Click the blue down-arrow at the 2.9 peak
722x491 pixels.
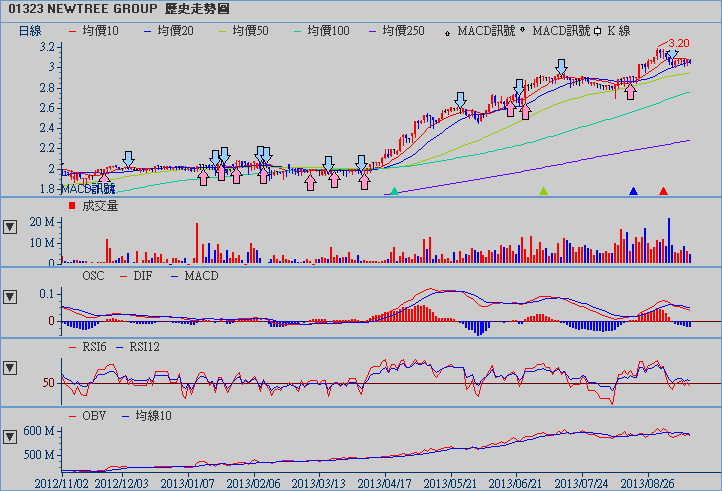559,69
